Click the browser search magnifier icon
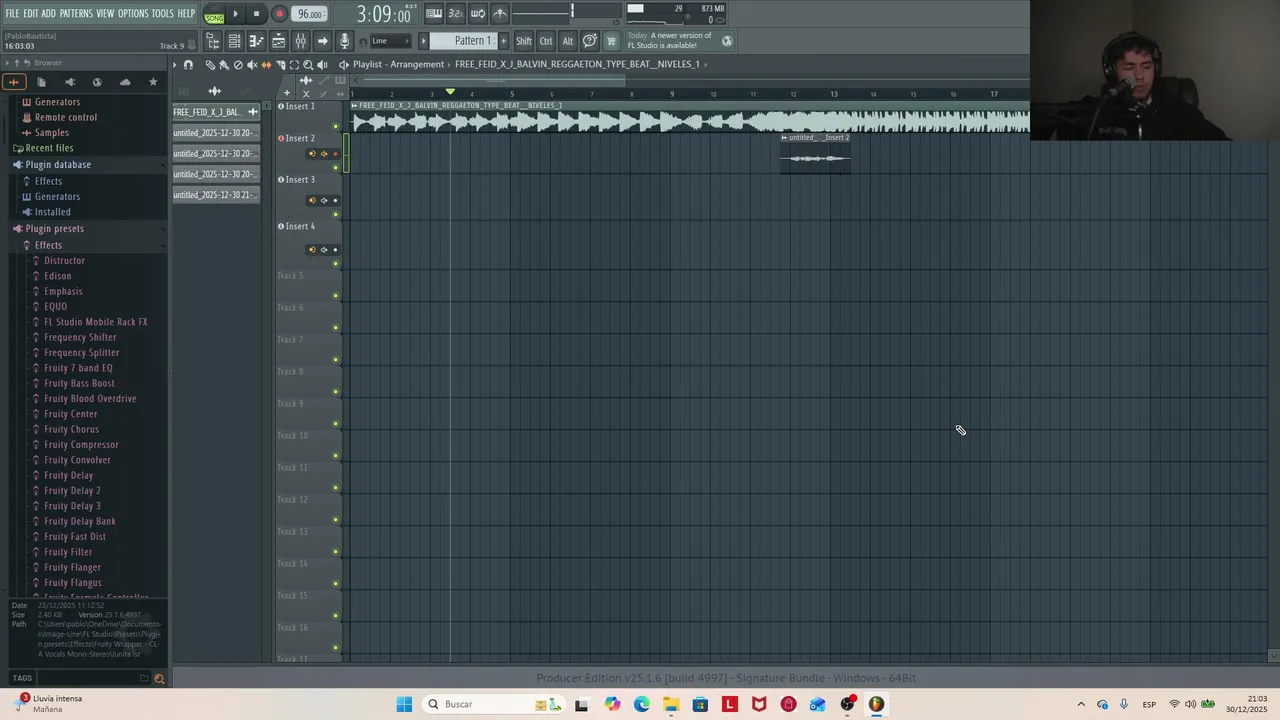Viewport: 1280px width, 720px height. tap(158, 678)
